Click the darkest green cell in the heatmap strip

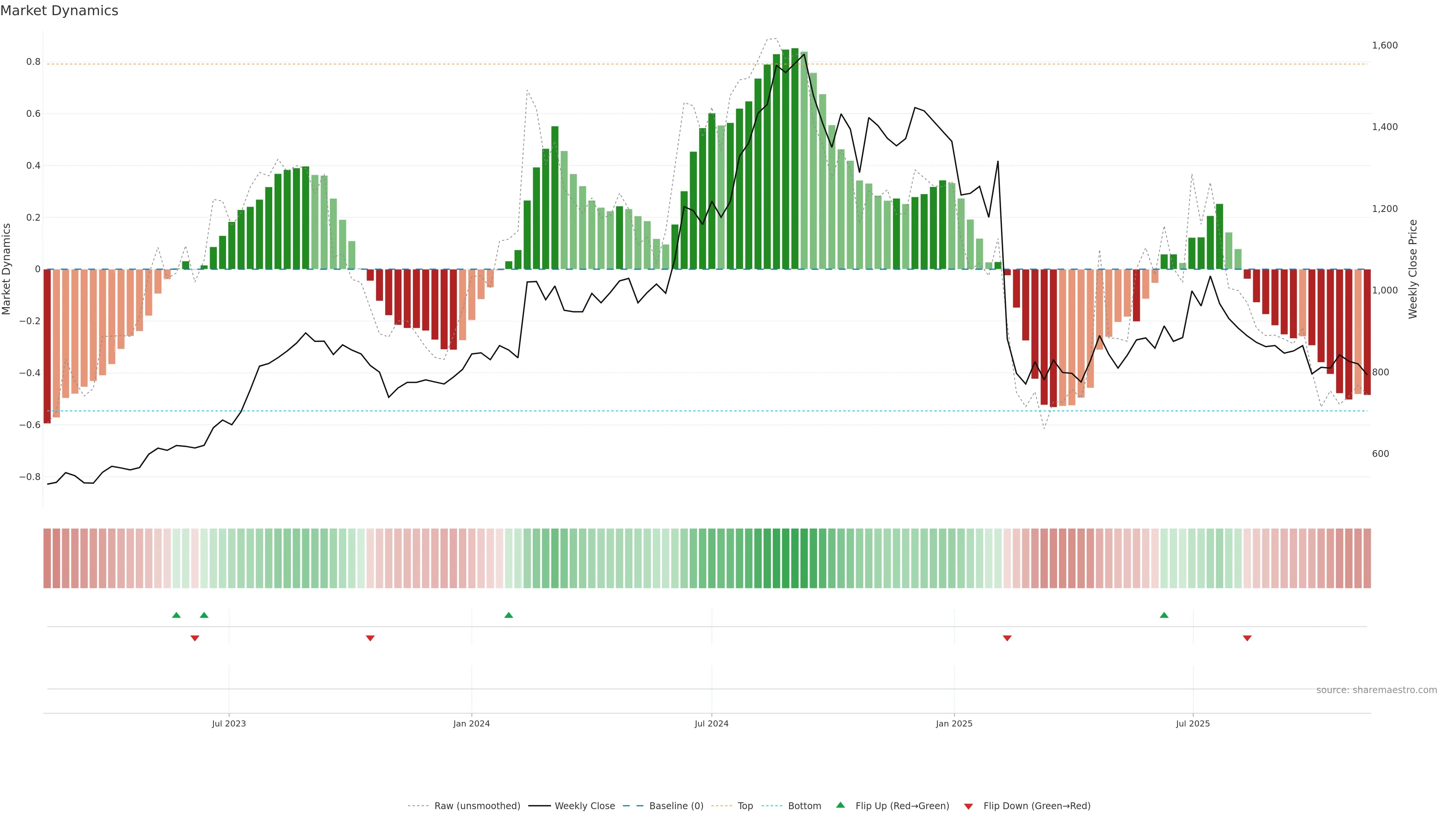click(x=795, y=558)
